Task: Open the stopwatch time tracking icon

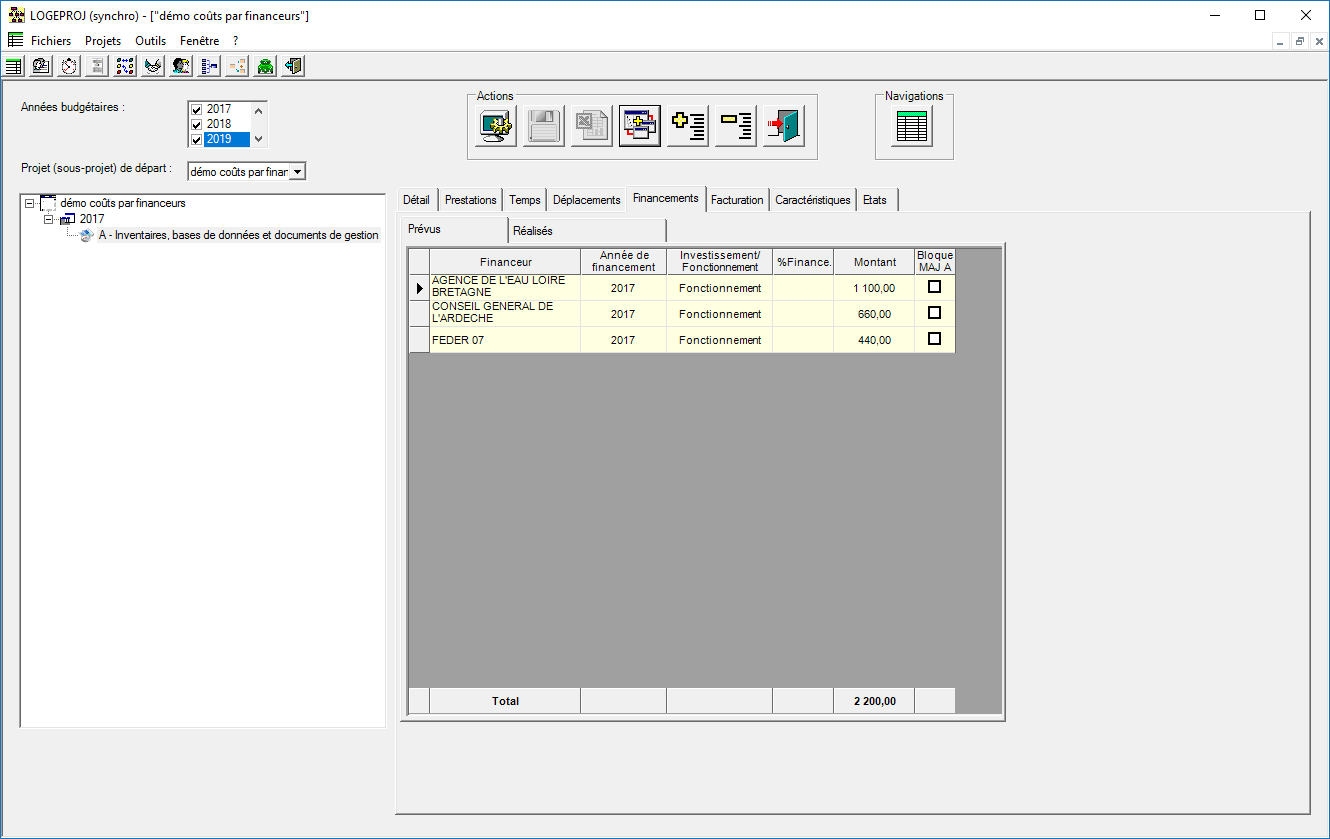Action: click(69, 66)
